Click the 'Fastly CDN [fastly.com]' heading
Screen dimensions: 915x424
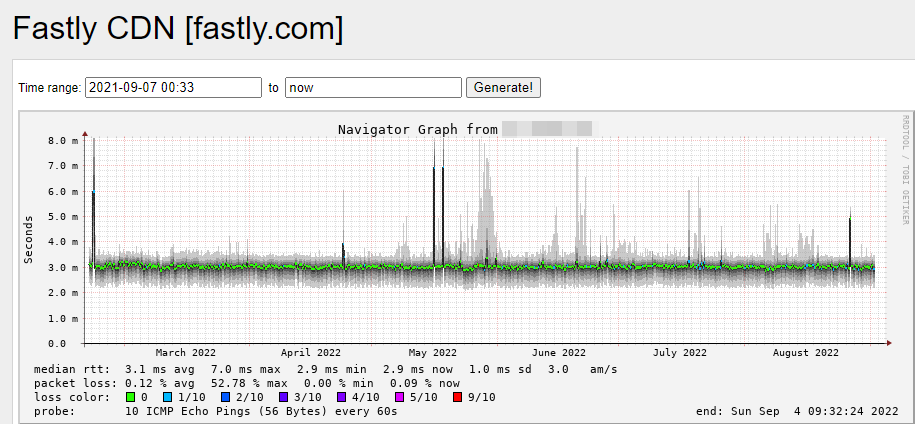tap(178, 29)
